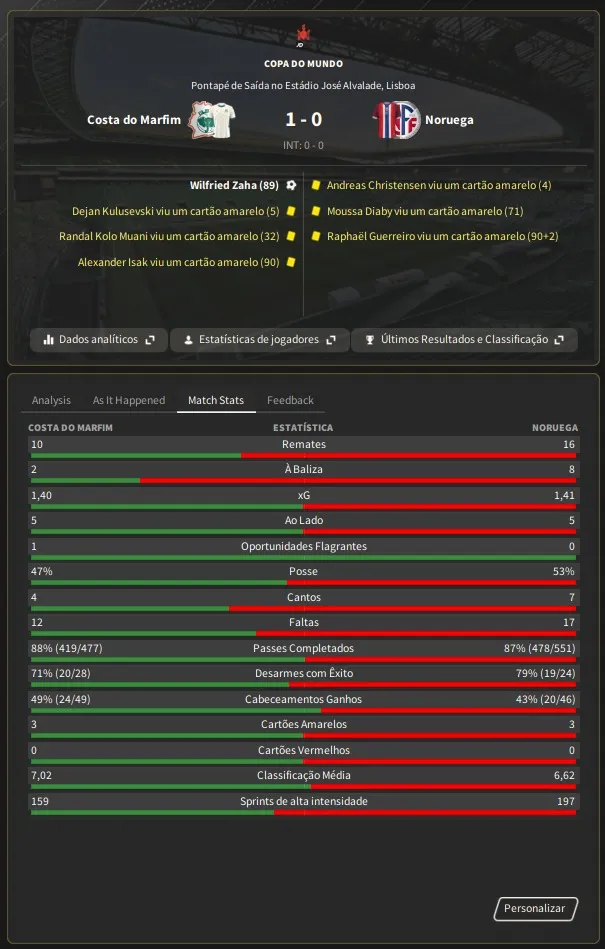Click the Wilfried Zaha (89) goal entry
Image resolution: width=605 pixels, height=949 pixels.
point(234,185)
